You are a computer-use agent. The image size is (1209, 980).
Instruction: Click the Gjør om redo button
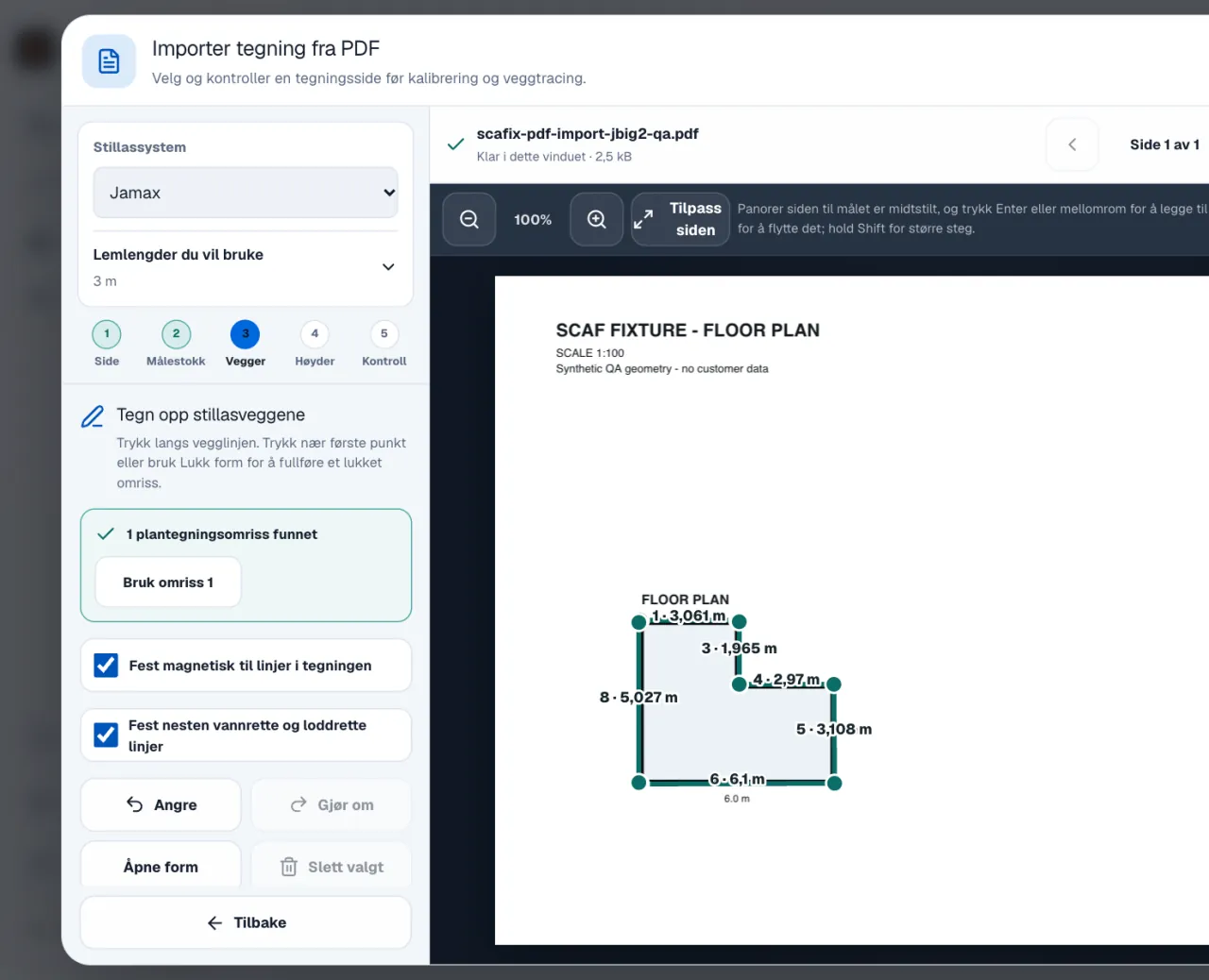[332, 804]
